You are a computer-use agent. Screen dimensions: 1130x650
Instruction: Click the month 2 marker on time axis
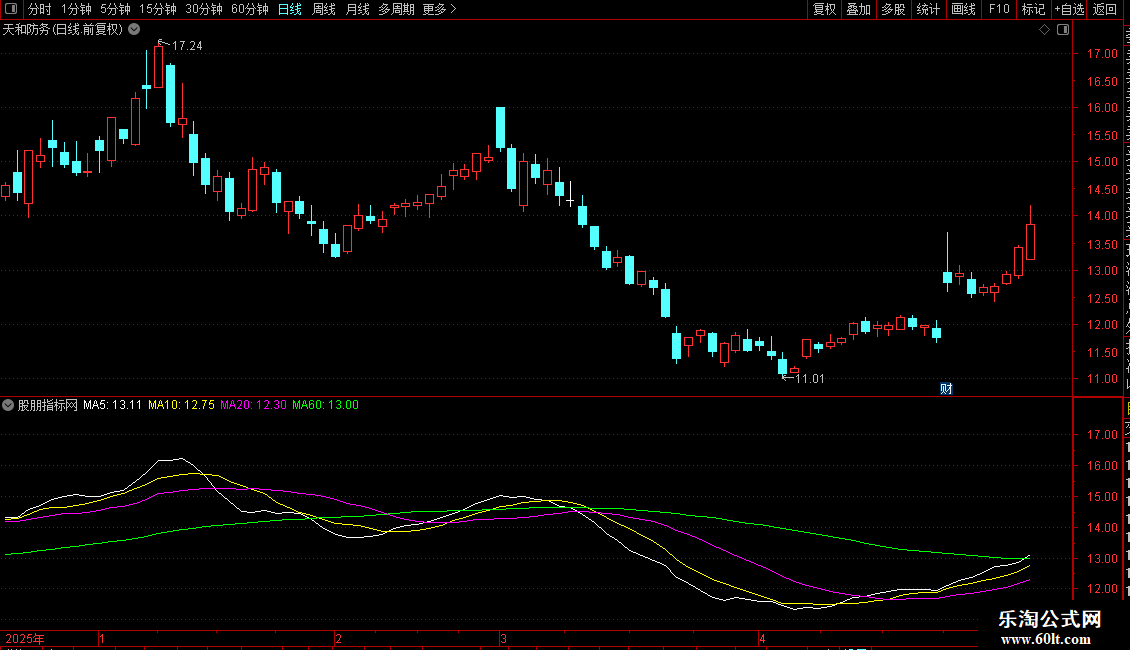pos(339,639)
